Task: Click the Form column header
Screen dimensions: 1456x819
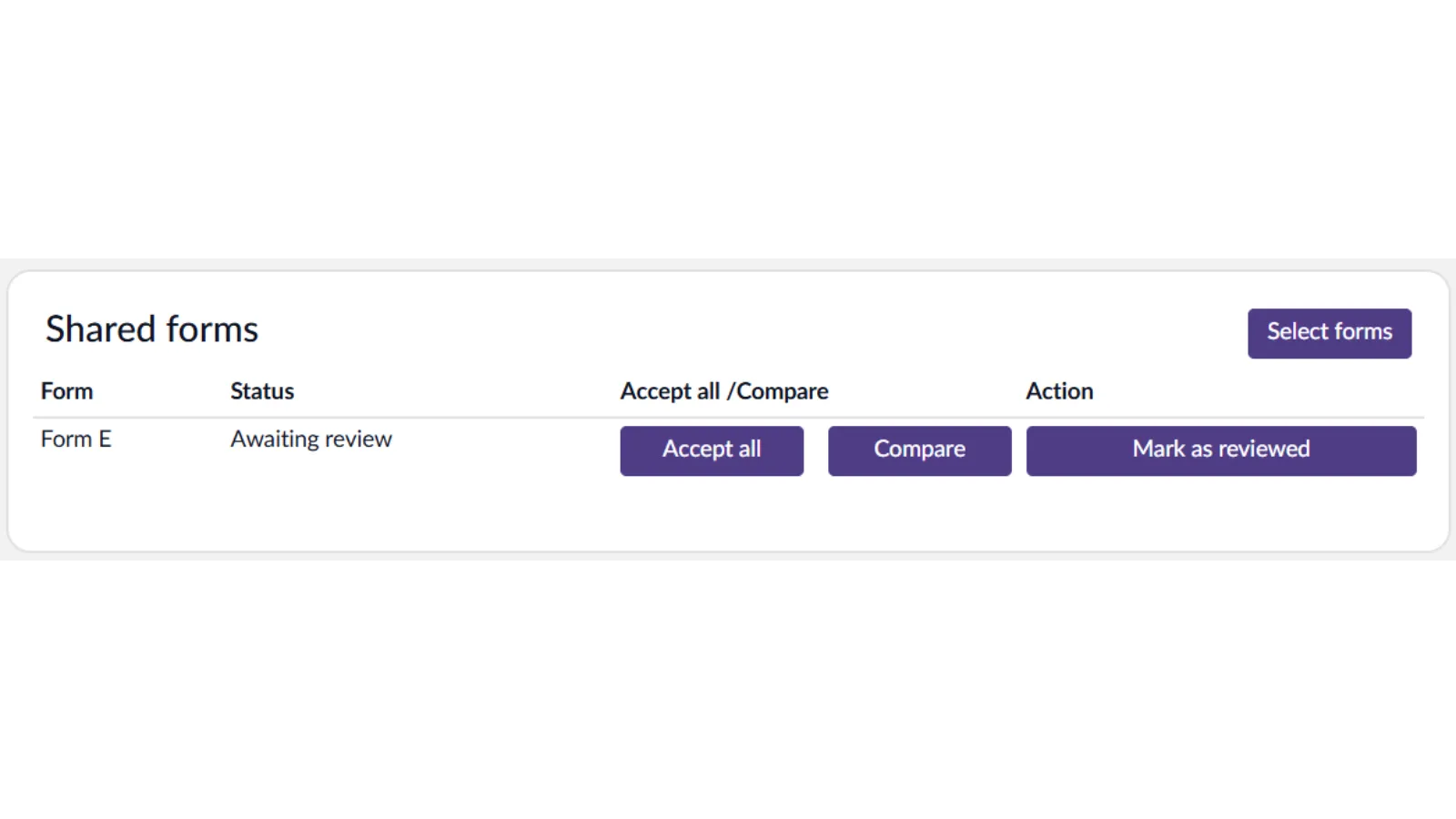Action: click(x=66, y=391)
